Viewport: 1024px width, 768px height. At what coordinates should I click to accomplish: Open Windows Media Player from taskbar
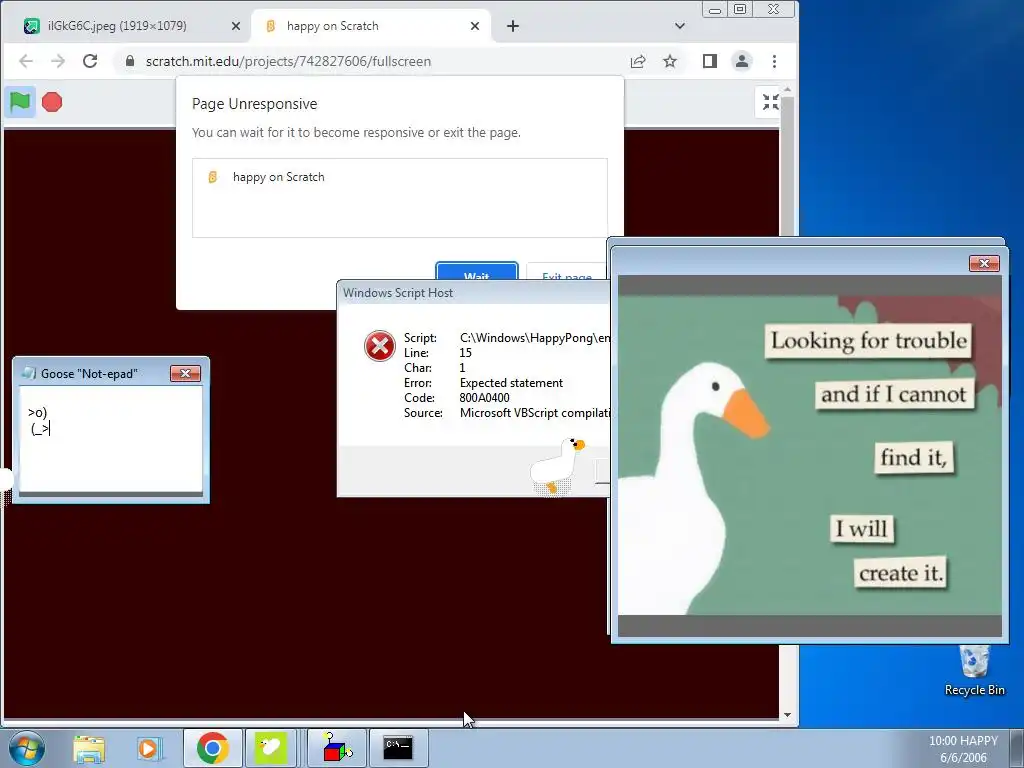(148, 748)
